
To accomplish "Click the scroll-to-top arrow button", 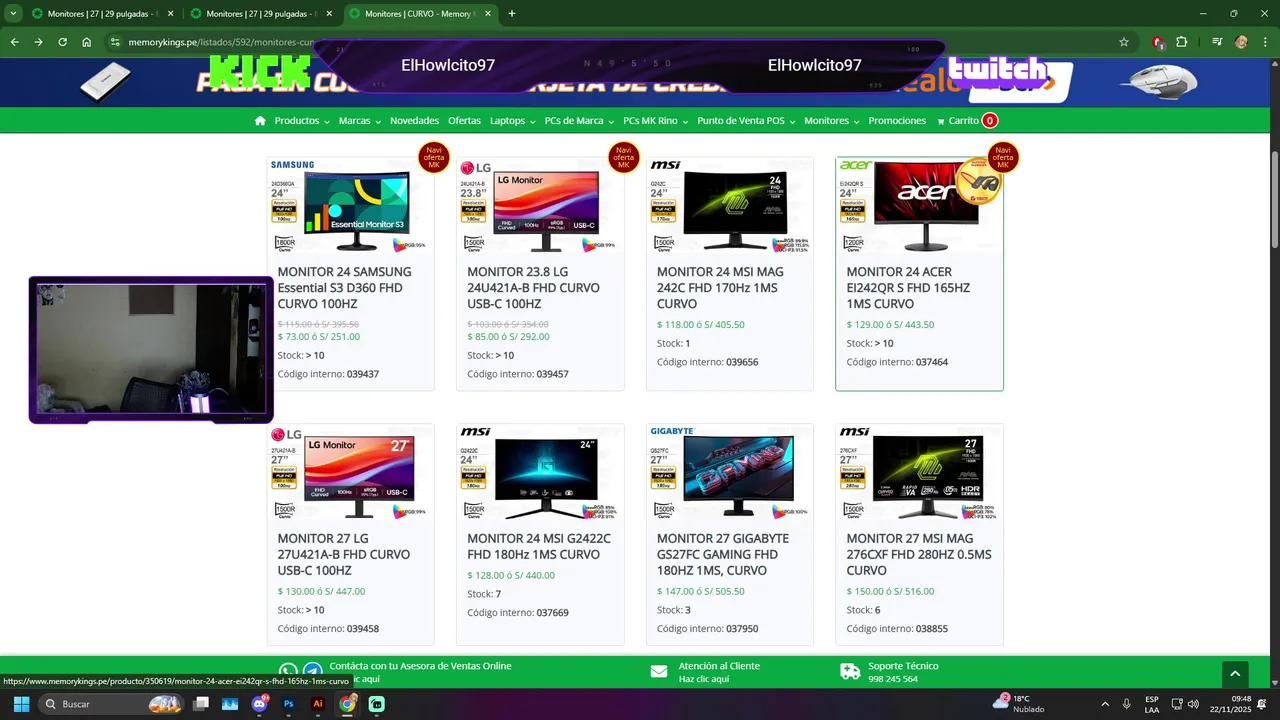I will pos(1235,675).
